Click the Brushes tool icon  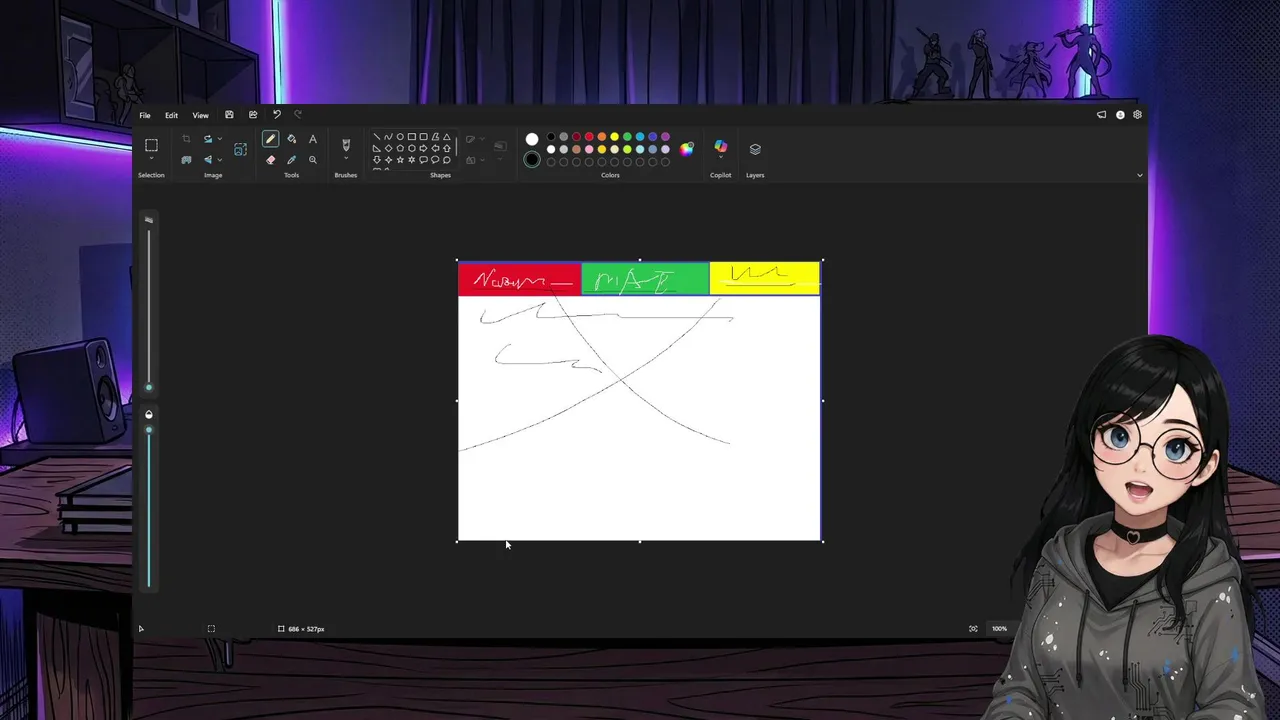coord(346,145)
